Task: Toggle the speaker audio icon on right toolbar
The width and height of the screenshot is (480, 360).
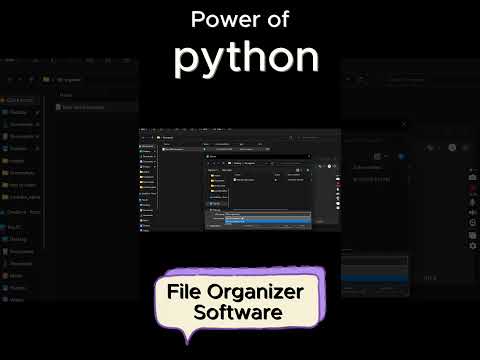Action: [472, 212]
